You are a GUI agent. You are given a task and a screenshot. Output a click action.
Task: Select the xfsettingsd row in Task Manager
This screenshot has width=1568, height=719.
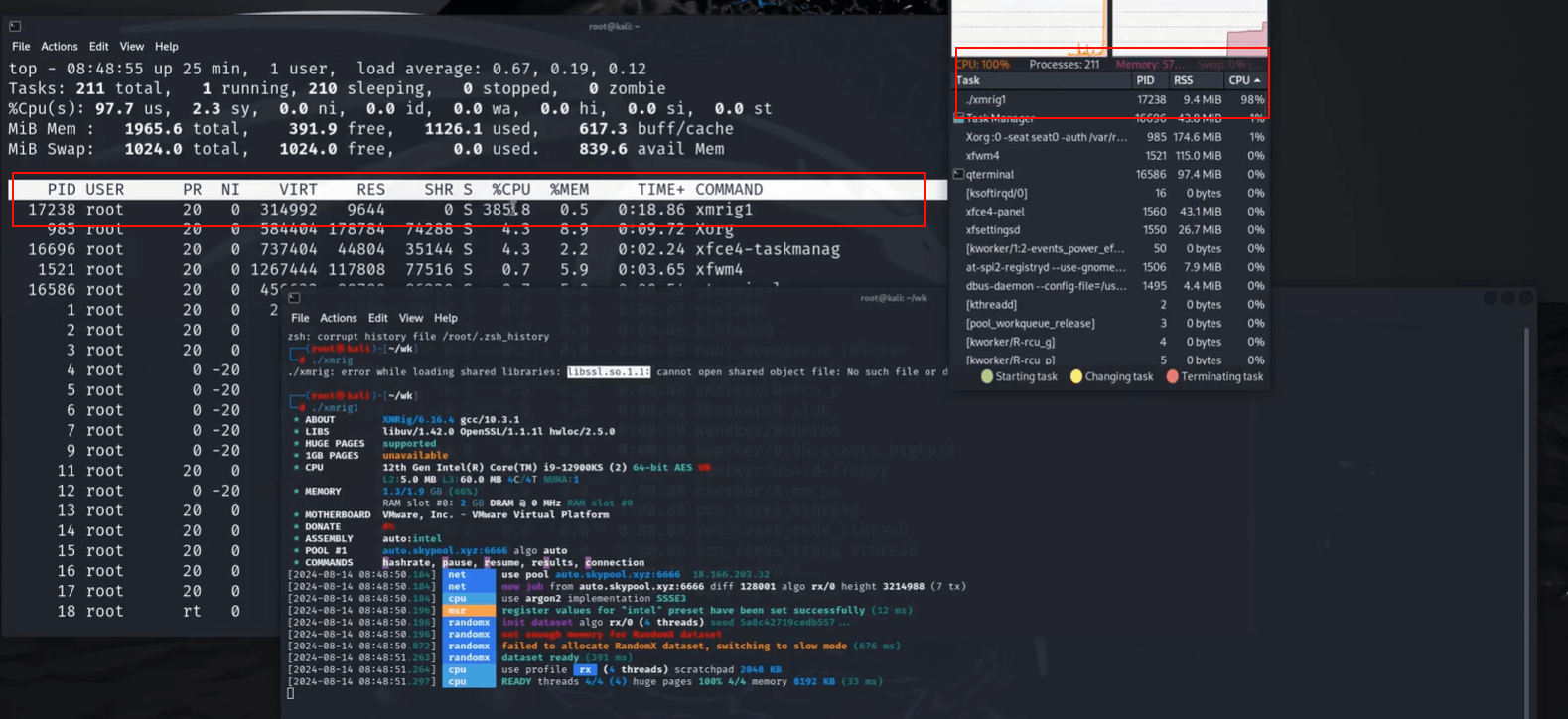1110,230
